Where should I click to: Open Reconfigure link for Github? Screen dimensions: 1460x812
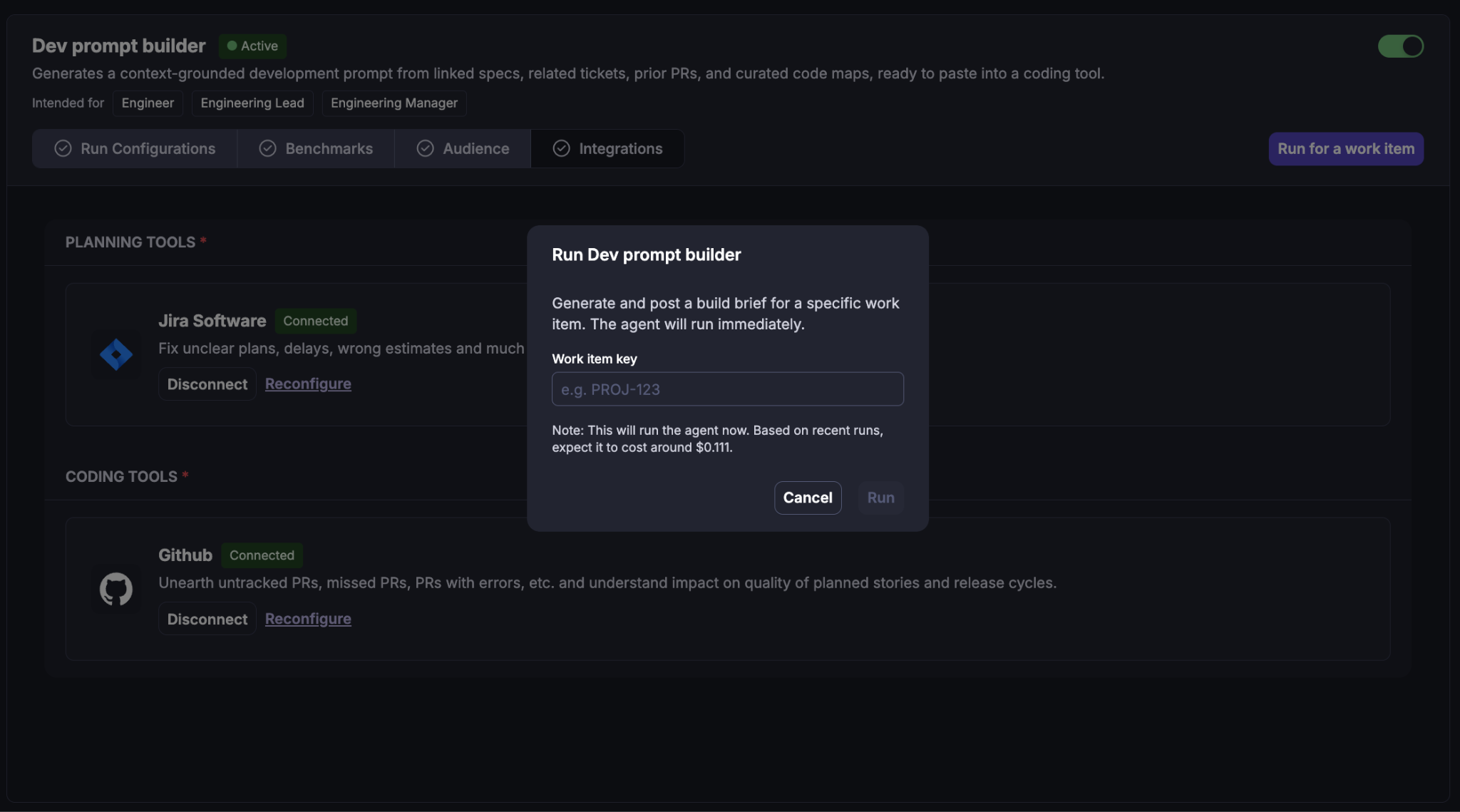pos(308,618)
